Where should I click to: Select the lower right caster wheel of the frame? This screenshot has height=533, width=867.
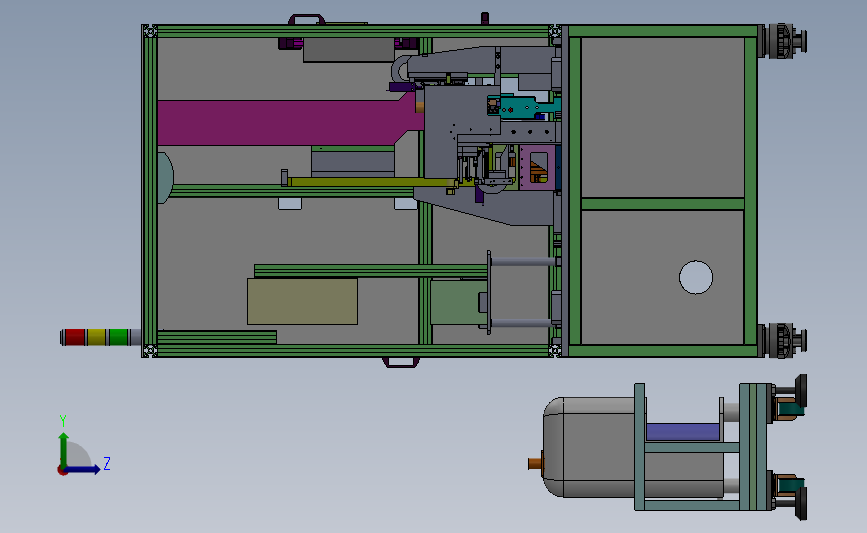784,340
